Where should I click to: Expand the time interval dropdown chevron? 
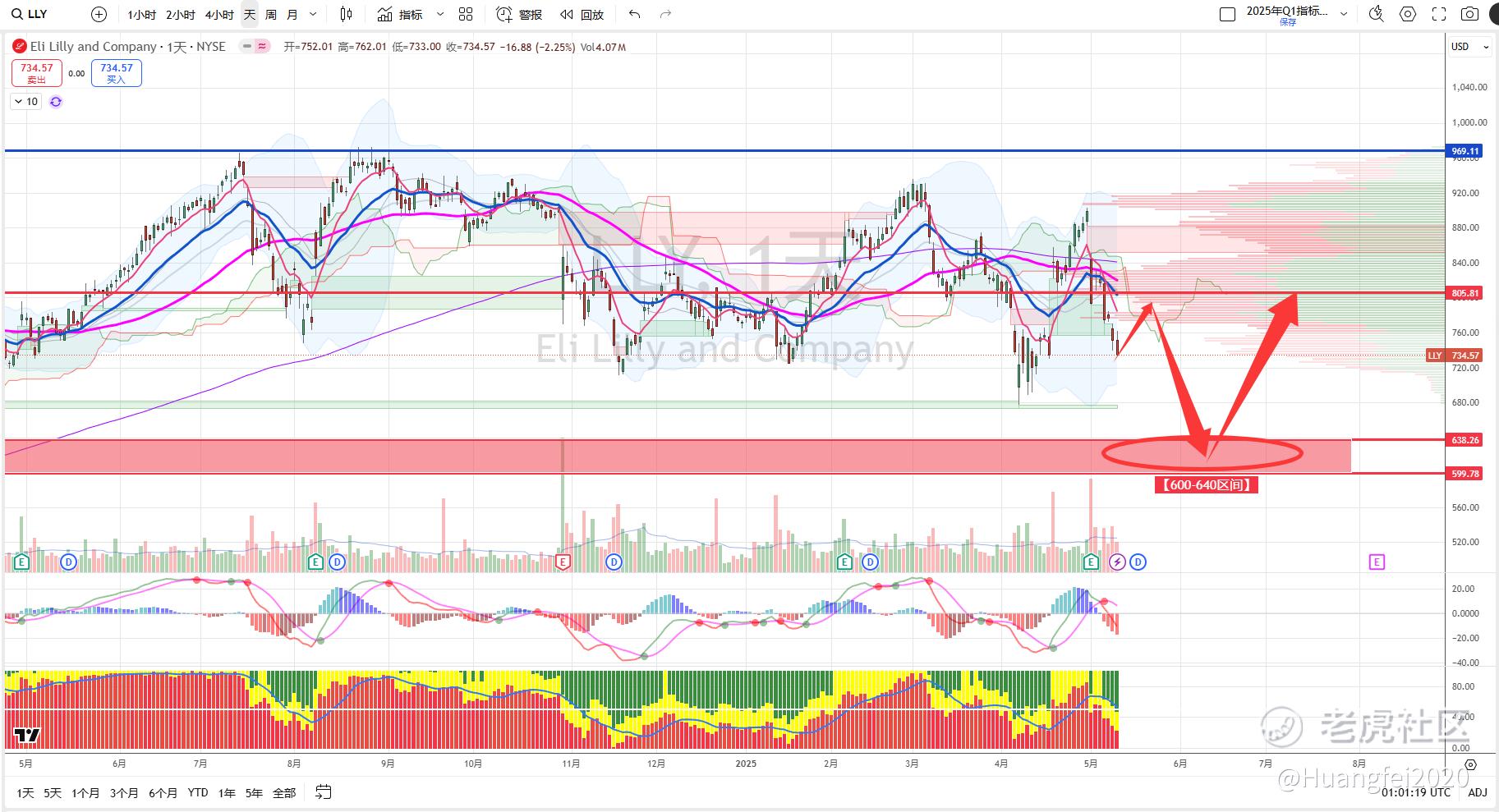(314, 15)
